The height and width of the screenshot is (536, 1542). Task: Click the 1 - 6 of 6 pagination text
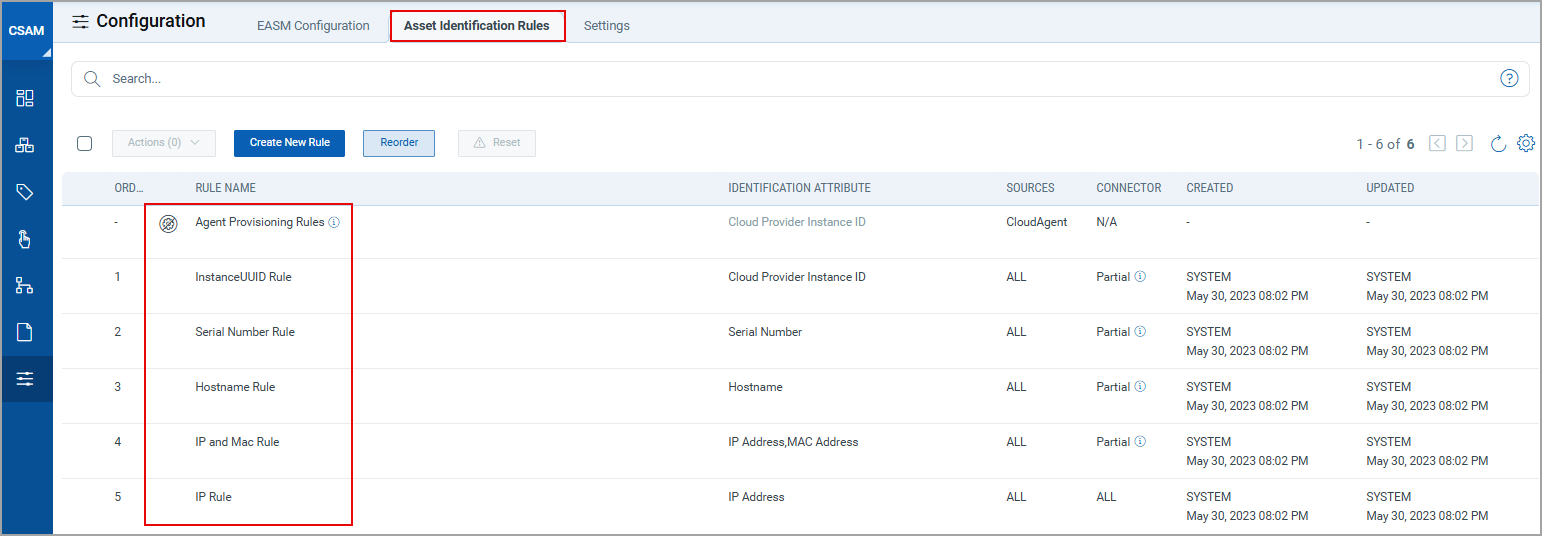click(x=1385, y=144)
